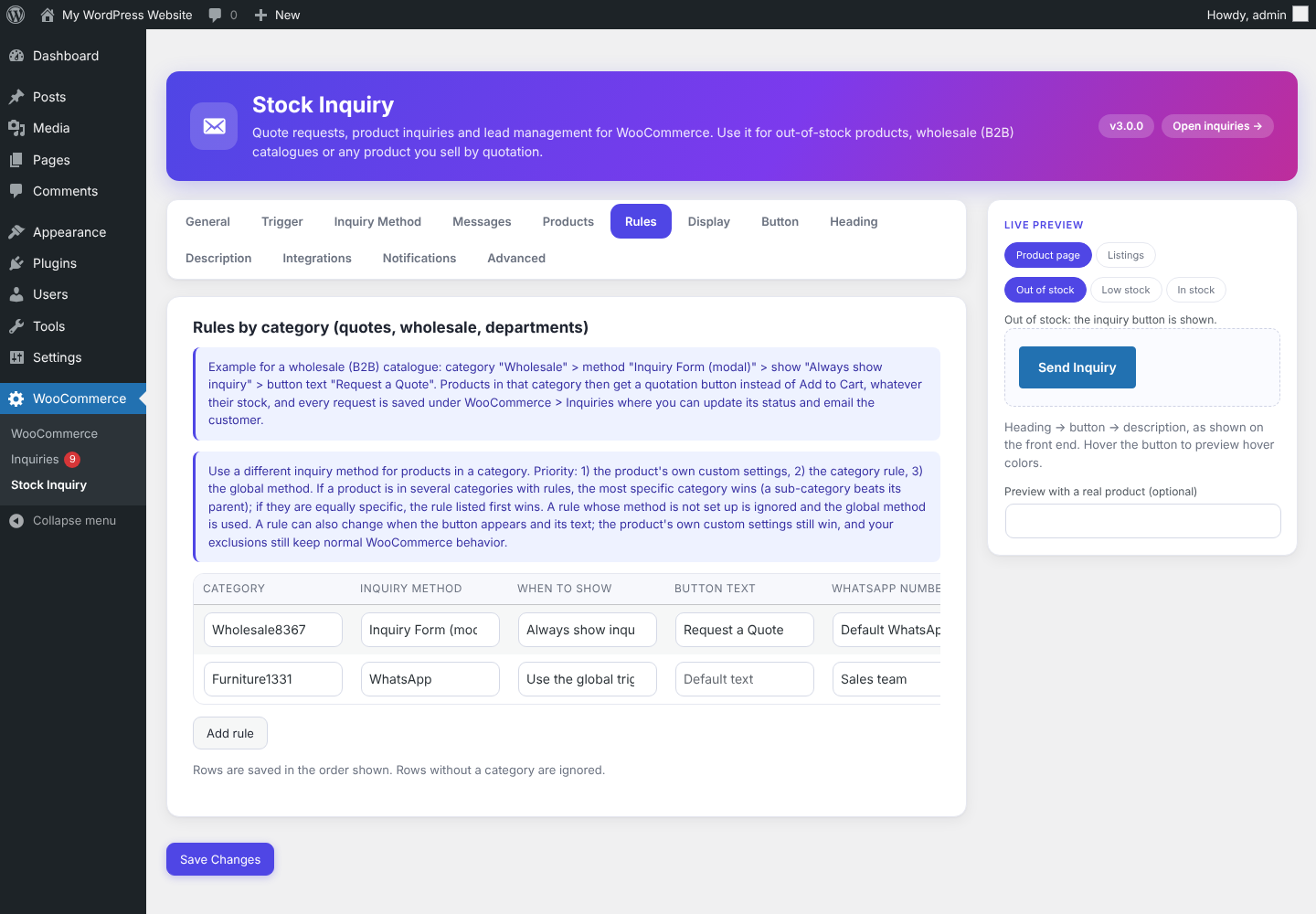The image size is (1316, 914).
Task: Open the Integrations tab
Action: 317,258
